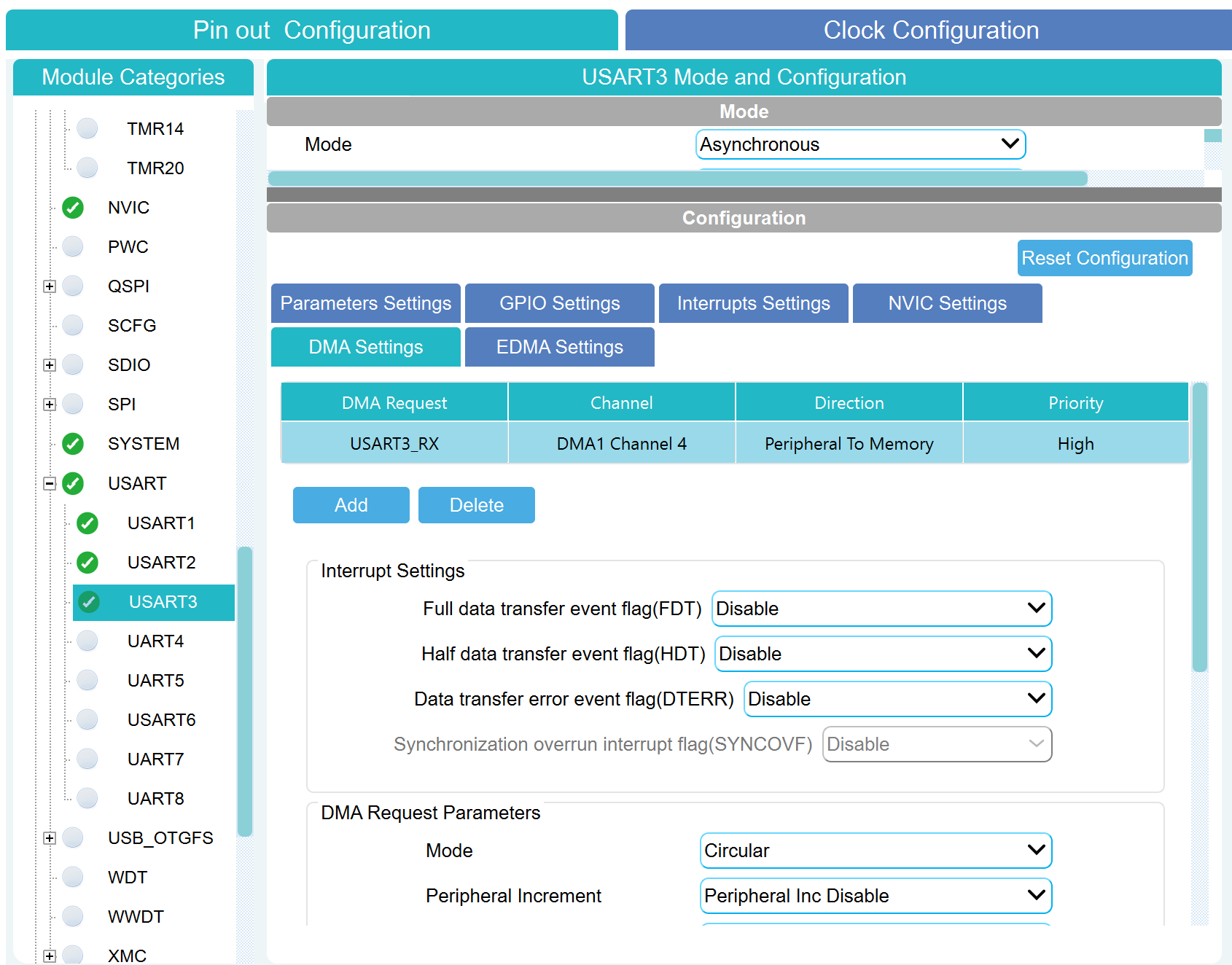Click the grey status circle beside XMC
1232x965 pixels.
coord(73,955)
